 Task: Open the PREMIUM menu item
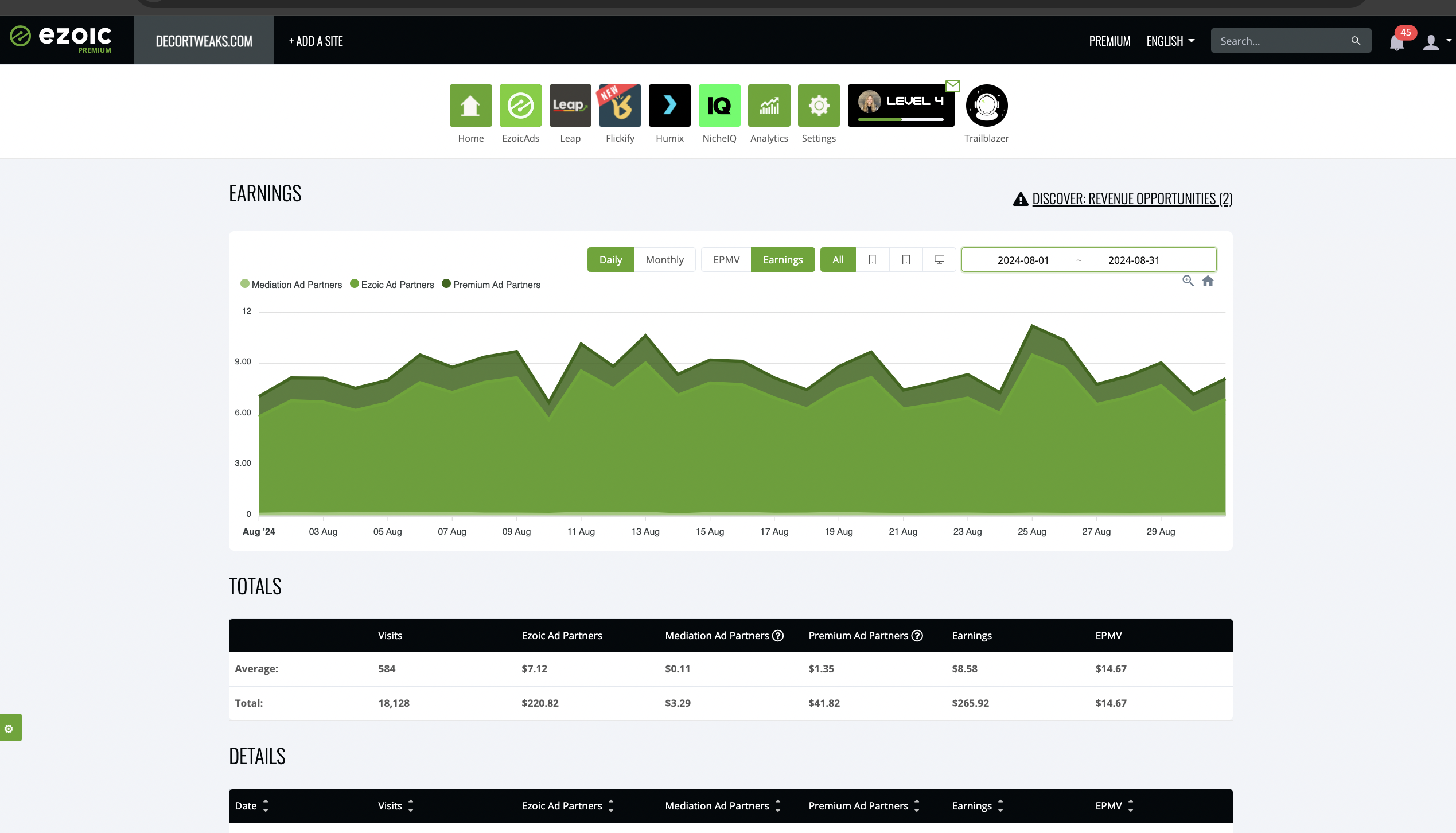pyautogui.click(x=1109, y=41)
